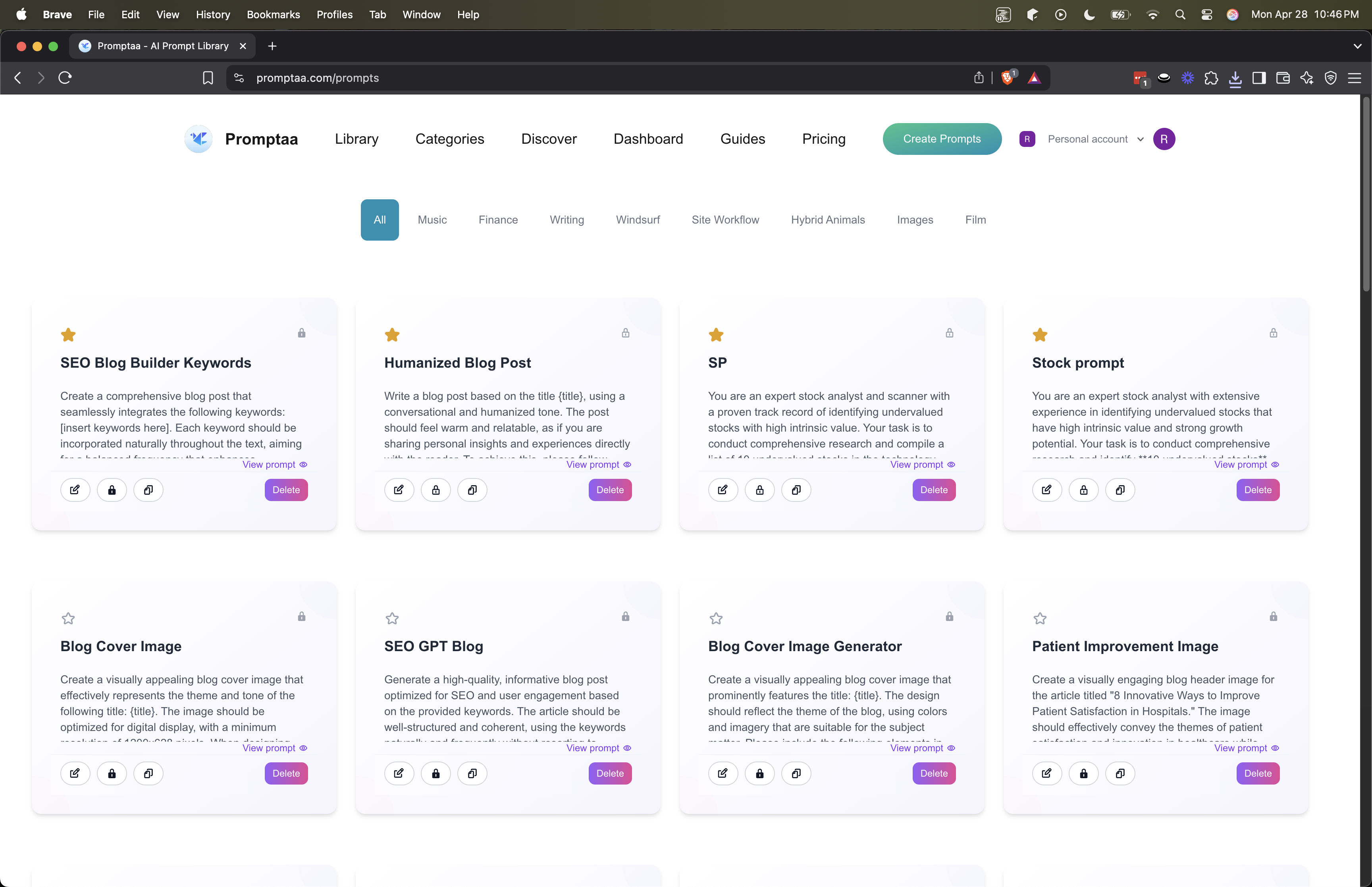Click edit icon on SEO GPT Blog card
The width and height of the screenshot is (1372, 887).
click(x=399, y=773)
